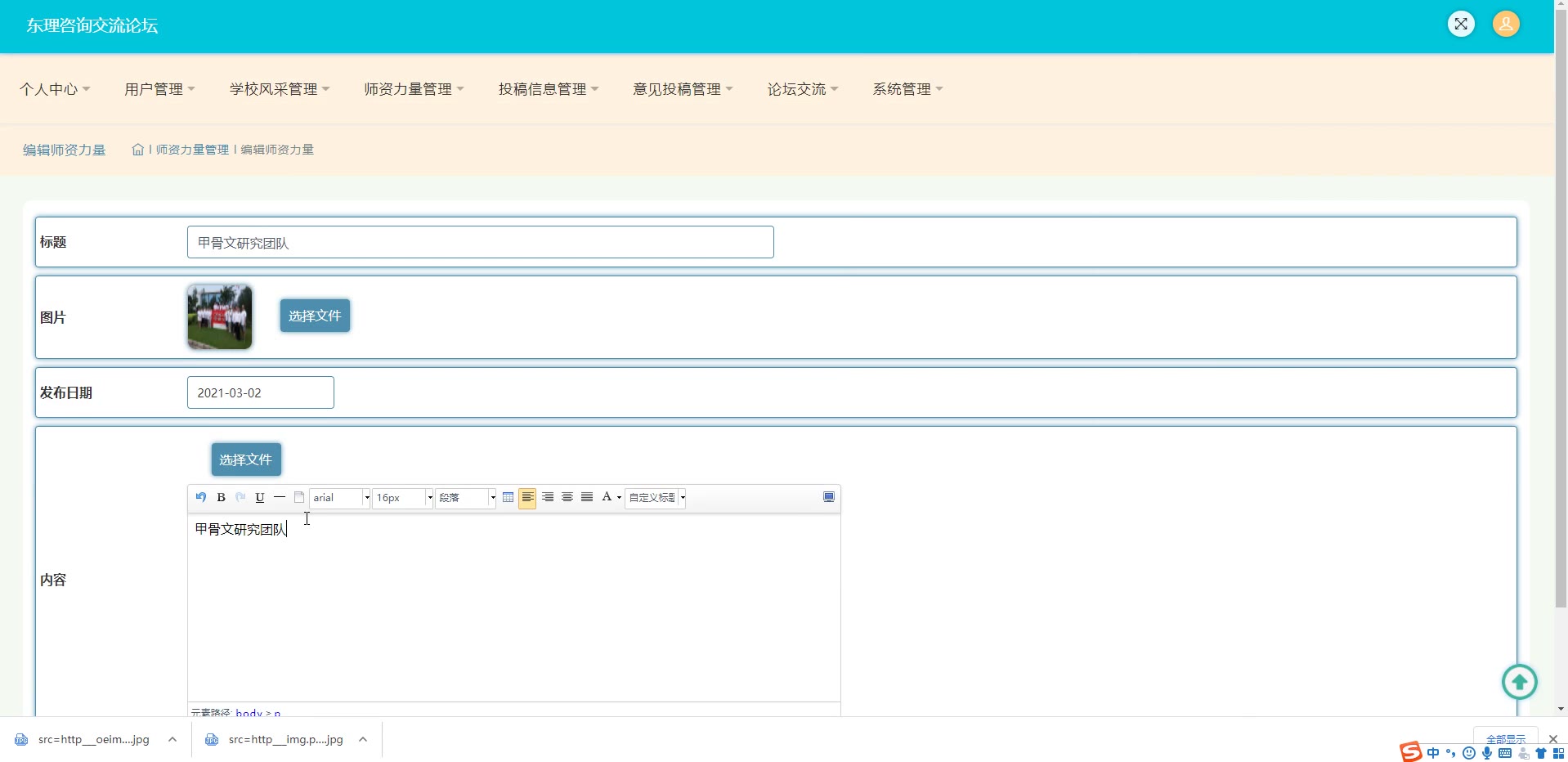The image size is (1568, 762).
Task: Open the 论坛交流 menu
Action: point(802,89)
